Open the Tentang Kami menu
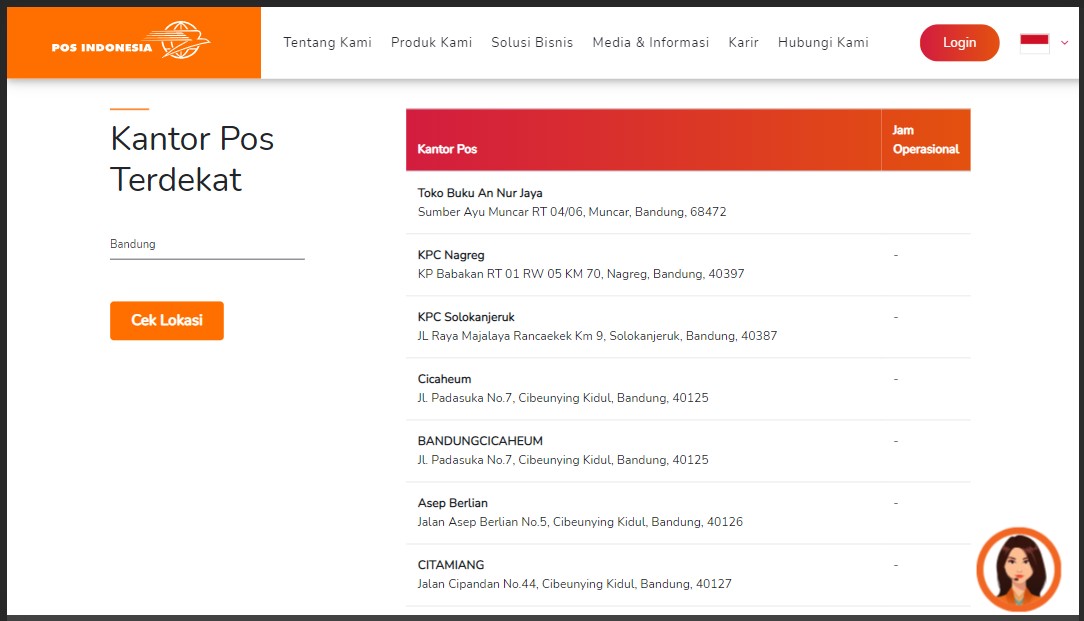1084x621 pixels. 328,42
